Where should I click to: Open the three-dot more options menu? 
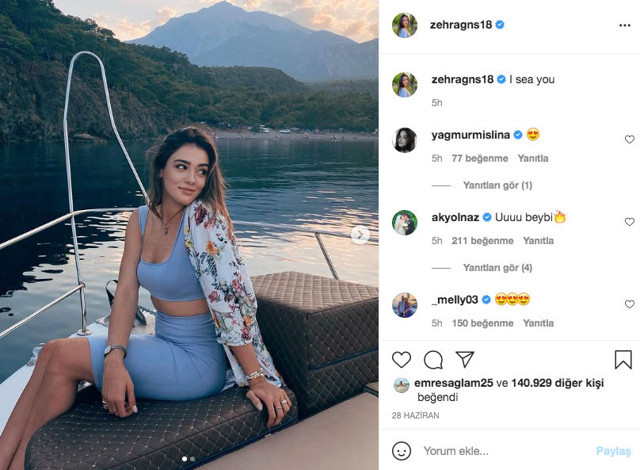(624, 25)
